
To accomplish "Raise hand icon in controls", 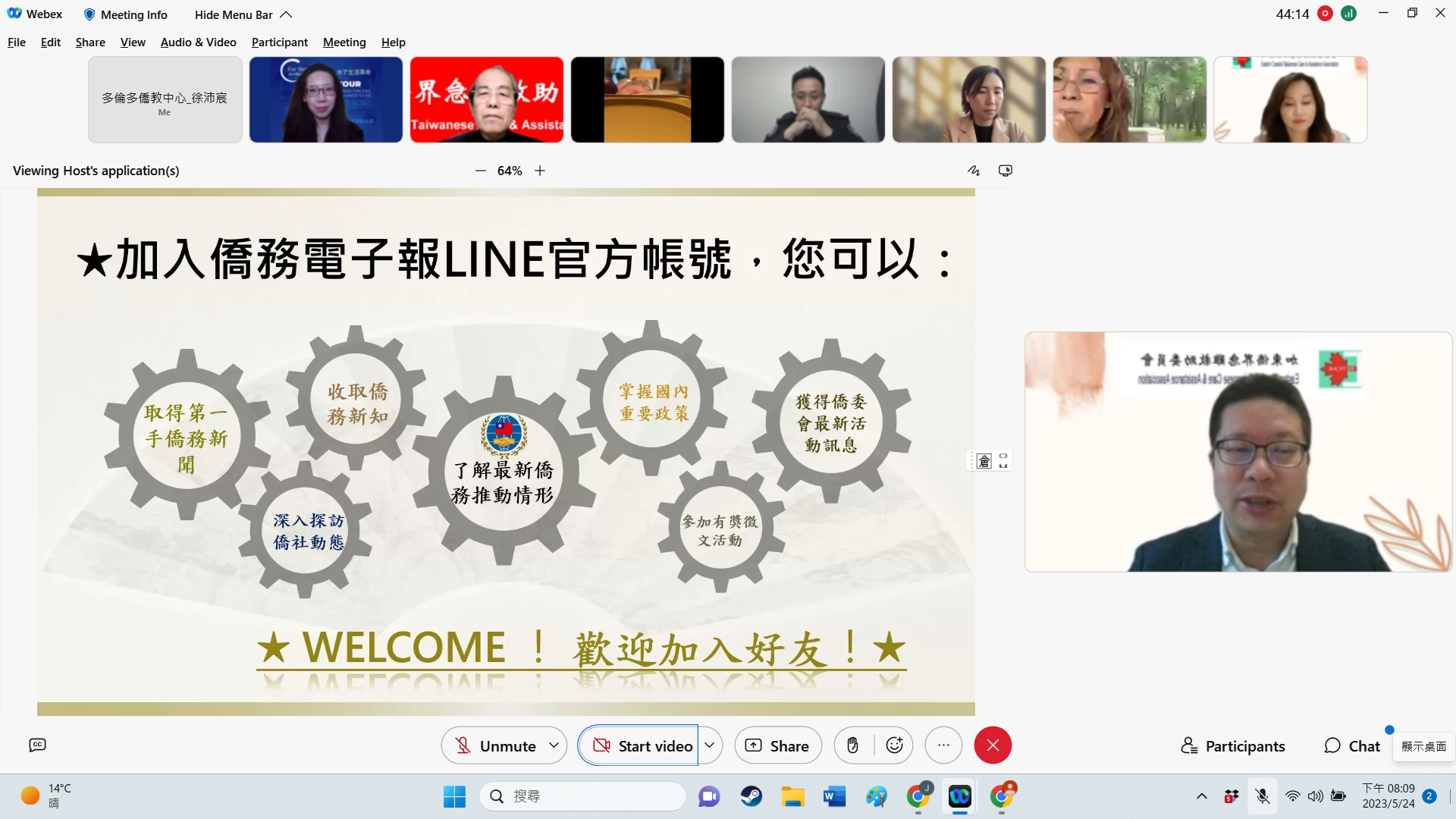I will point(853,745).
